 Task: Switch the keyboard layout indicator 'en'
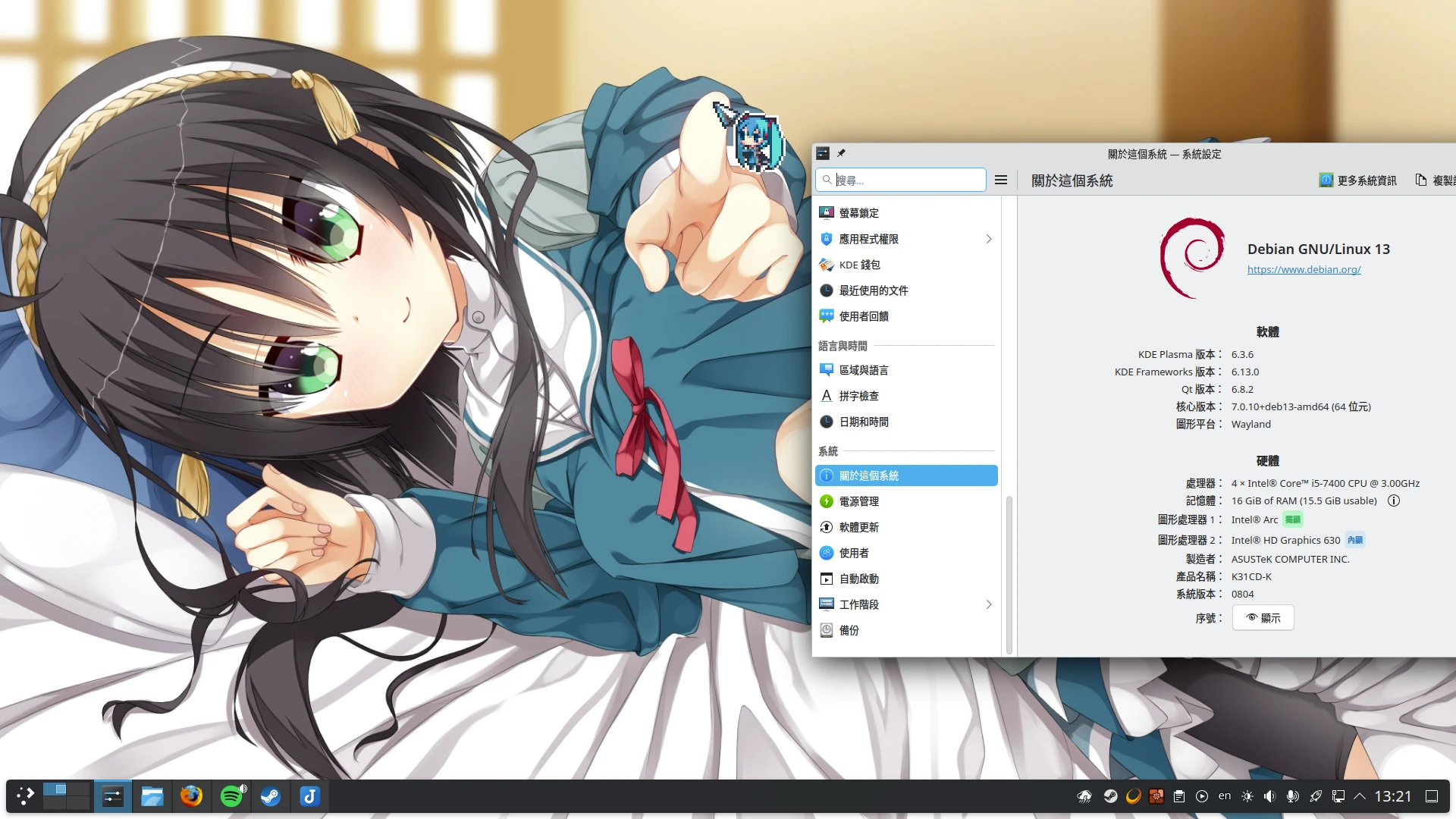[x=1225, y=796]
